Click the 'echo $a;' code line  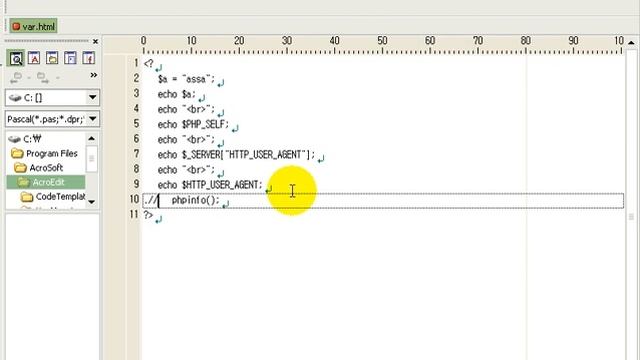177,94
